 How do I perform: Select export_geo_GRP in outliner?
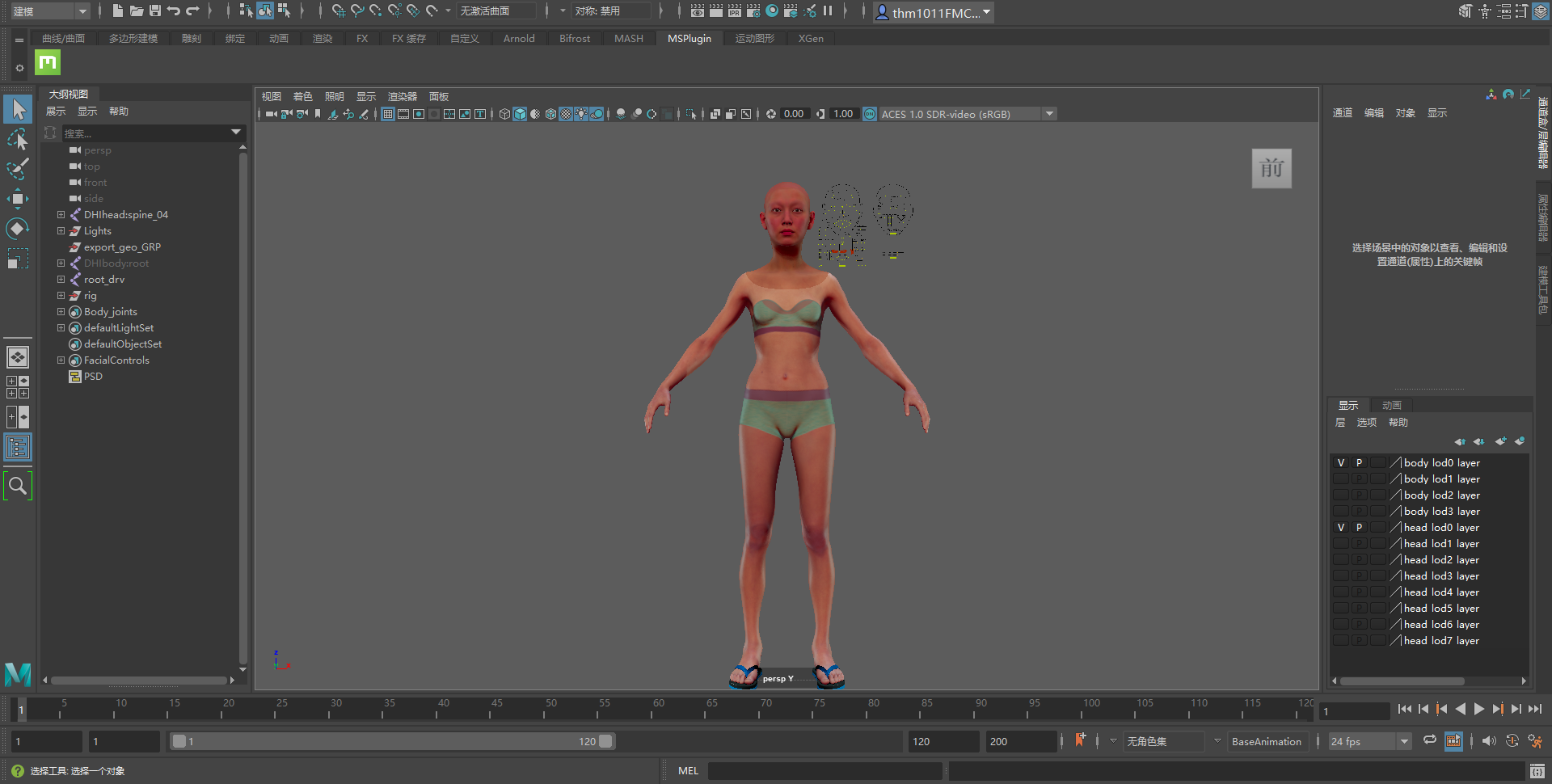[x=122, y=247]
